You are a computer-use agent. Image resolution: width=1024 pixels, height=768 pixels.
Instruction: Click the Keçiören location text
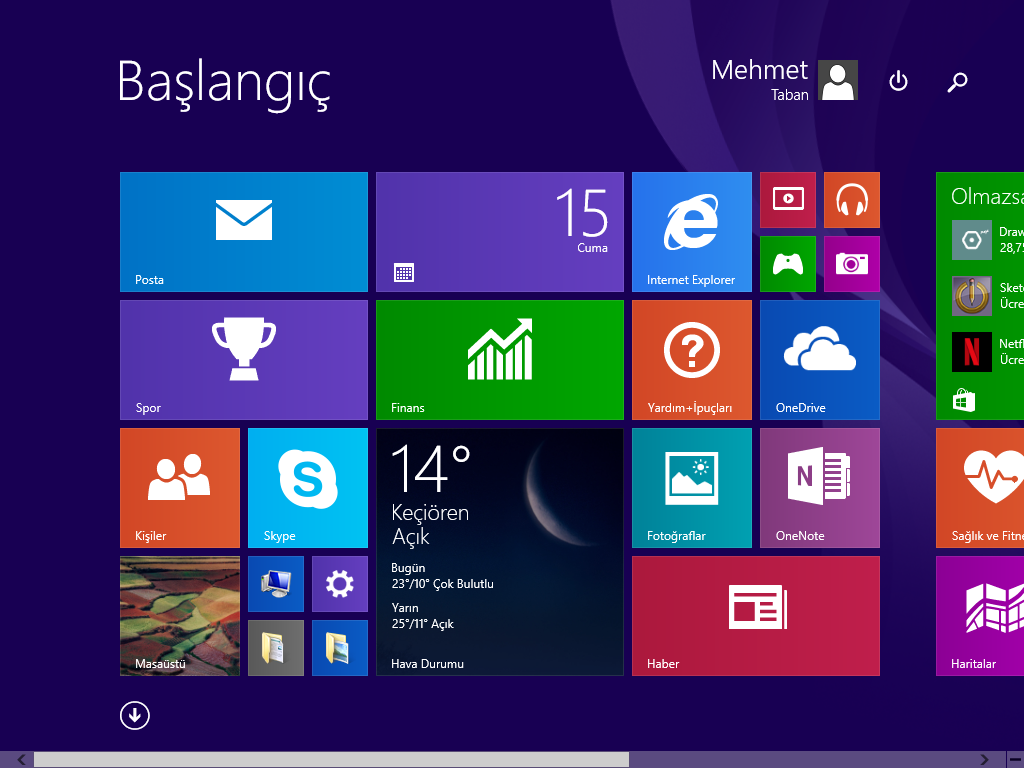pos(430,513)
